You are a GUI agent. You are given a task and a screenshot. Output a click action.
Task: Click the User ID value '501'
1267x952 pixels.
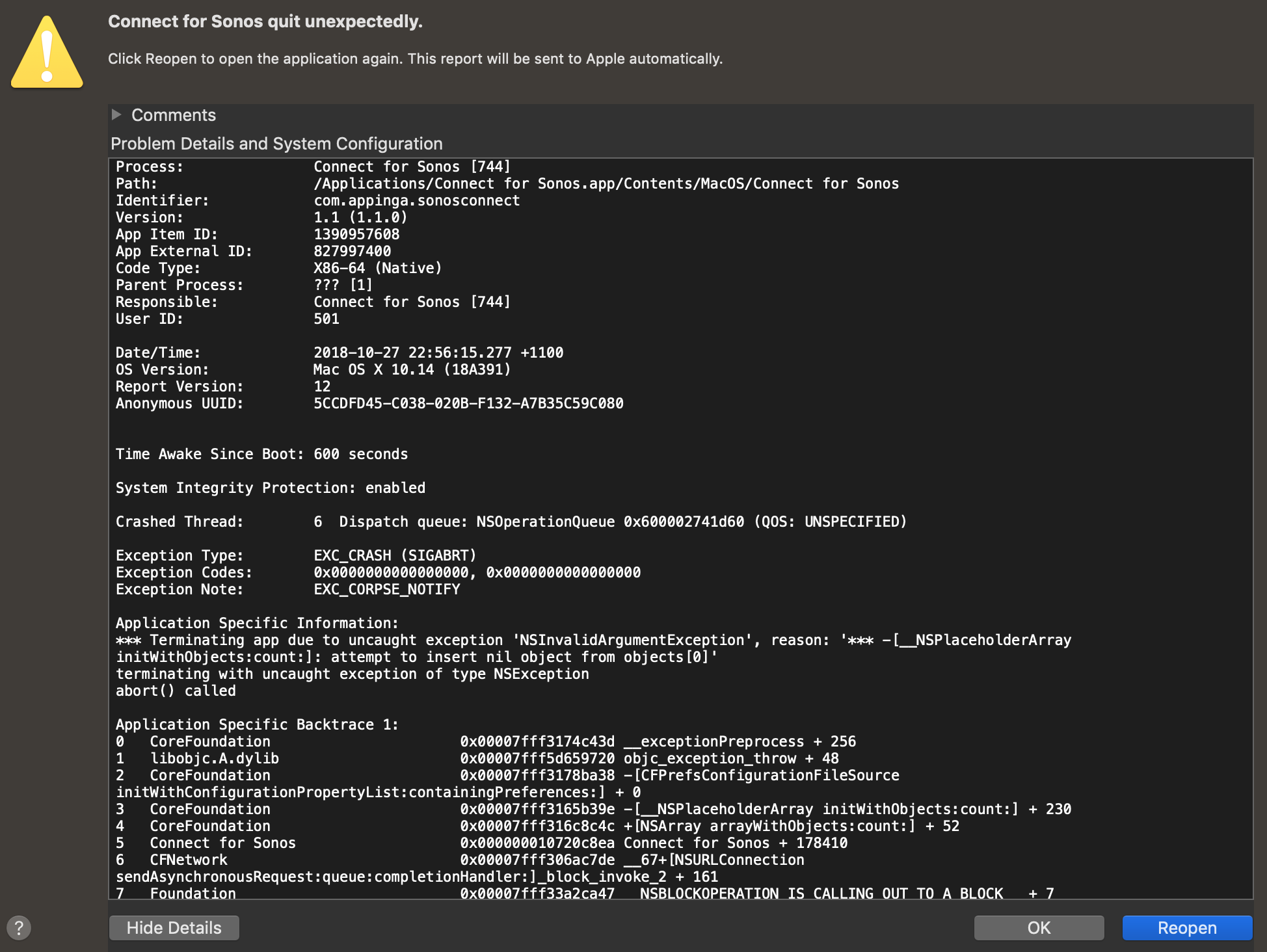(x=327, y=319)
